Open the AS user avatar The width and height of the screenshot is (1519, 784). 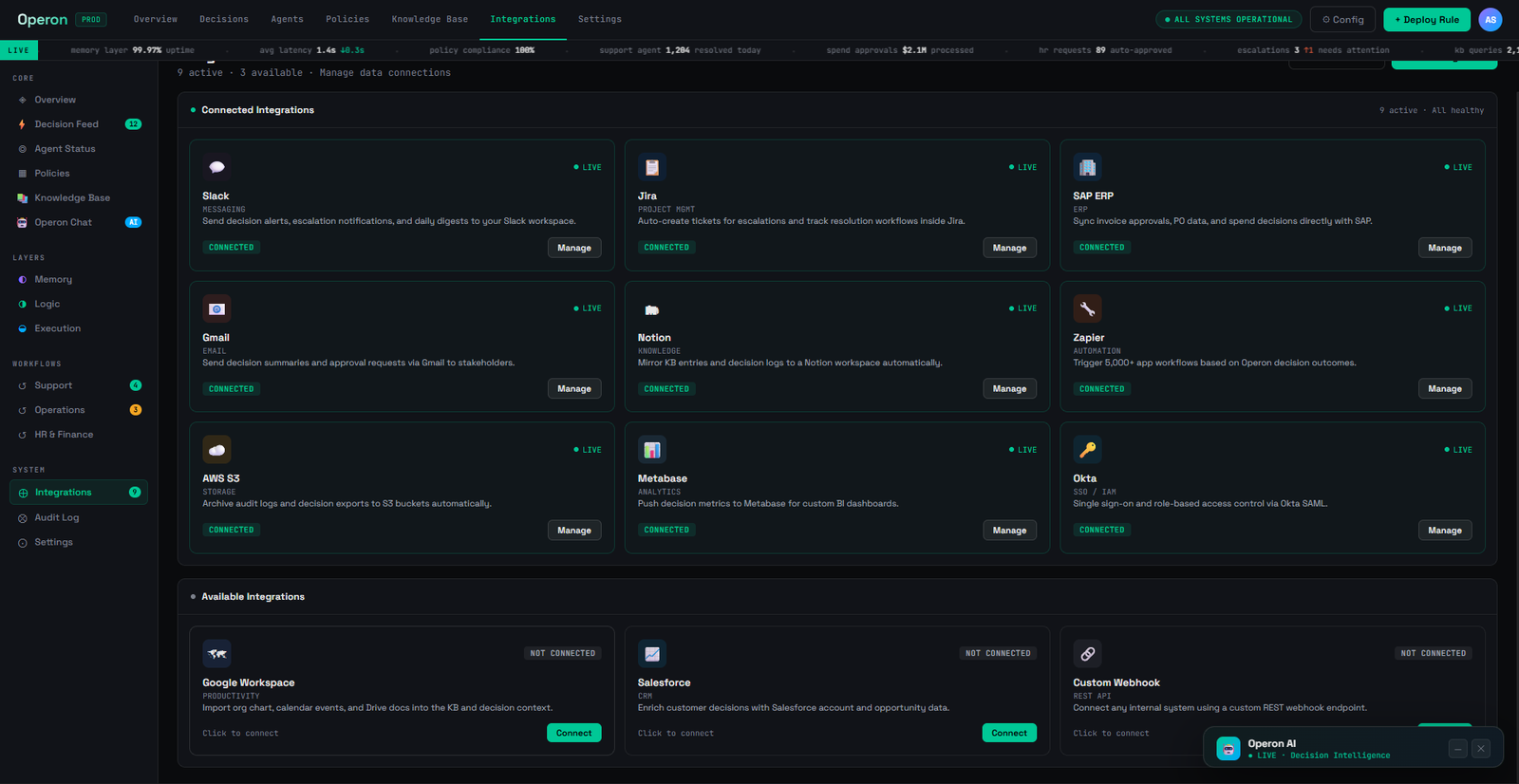(x=1491, y=19)
